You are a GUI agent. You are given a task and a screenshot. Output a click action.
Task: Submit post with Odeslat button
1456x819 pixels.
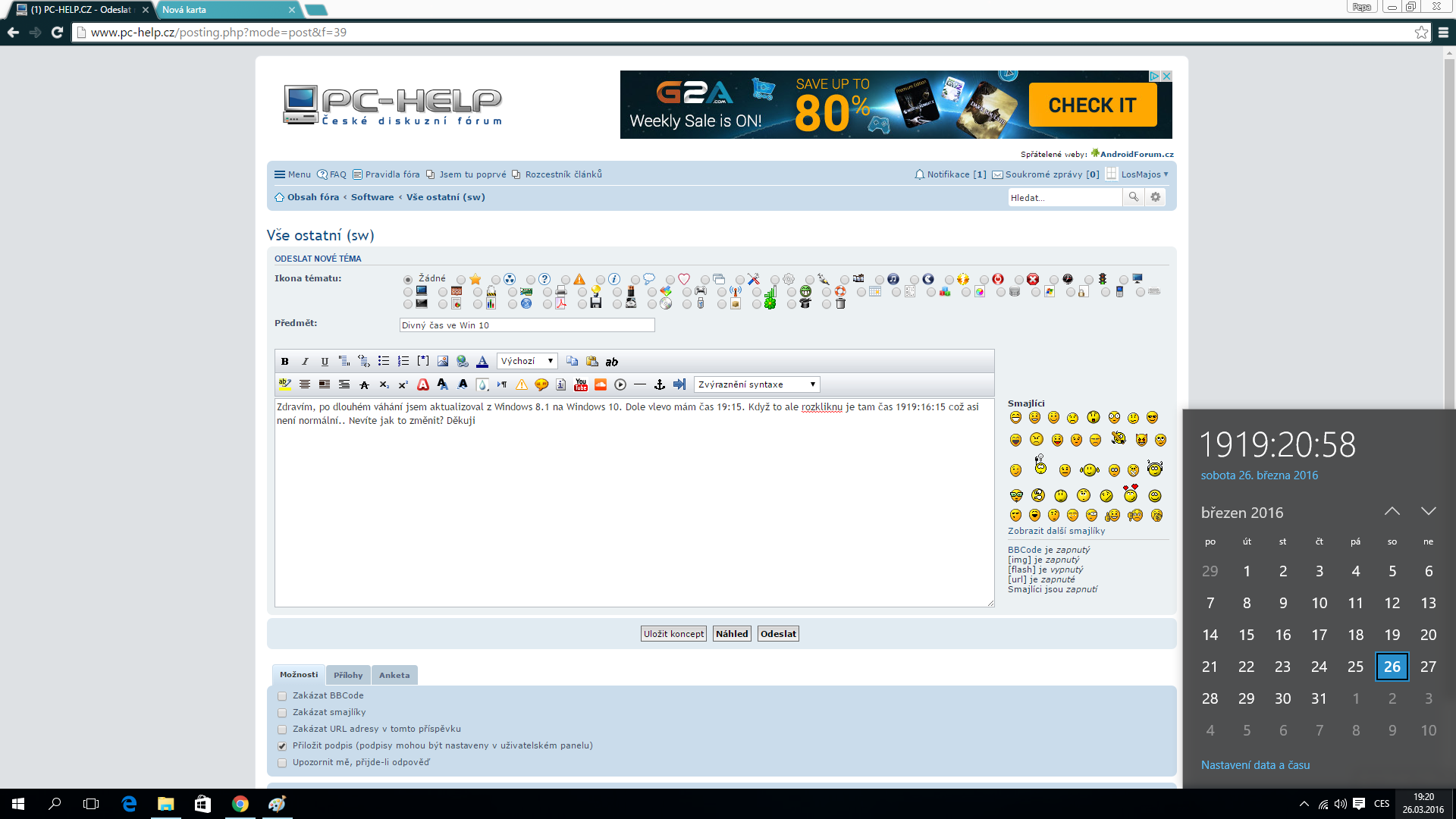[778, 634]
